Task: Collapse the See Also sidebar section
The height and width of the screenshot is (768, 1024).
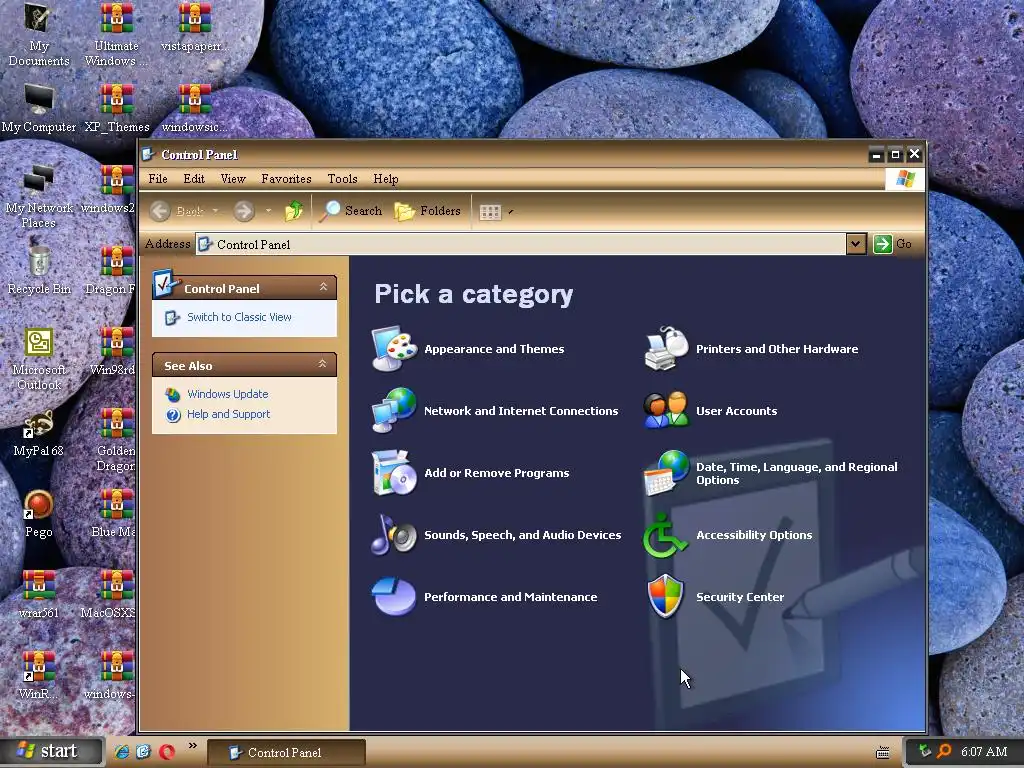Action: click(323, 364)
